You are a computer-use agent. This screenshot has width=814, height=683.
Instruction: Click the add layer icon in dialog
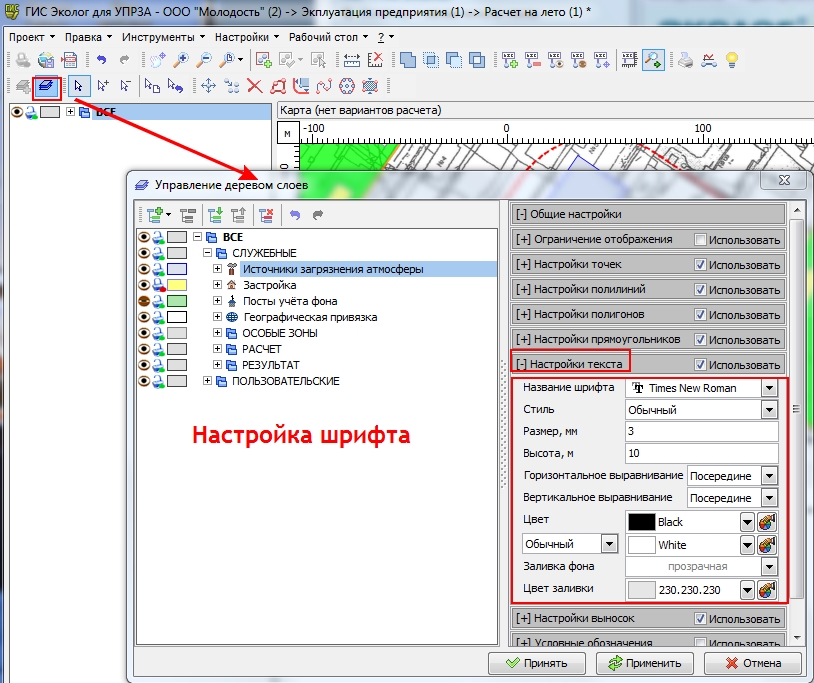[154, 214]
